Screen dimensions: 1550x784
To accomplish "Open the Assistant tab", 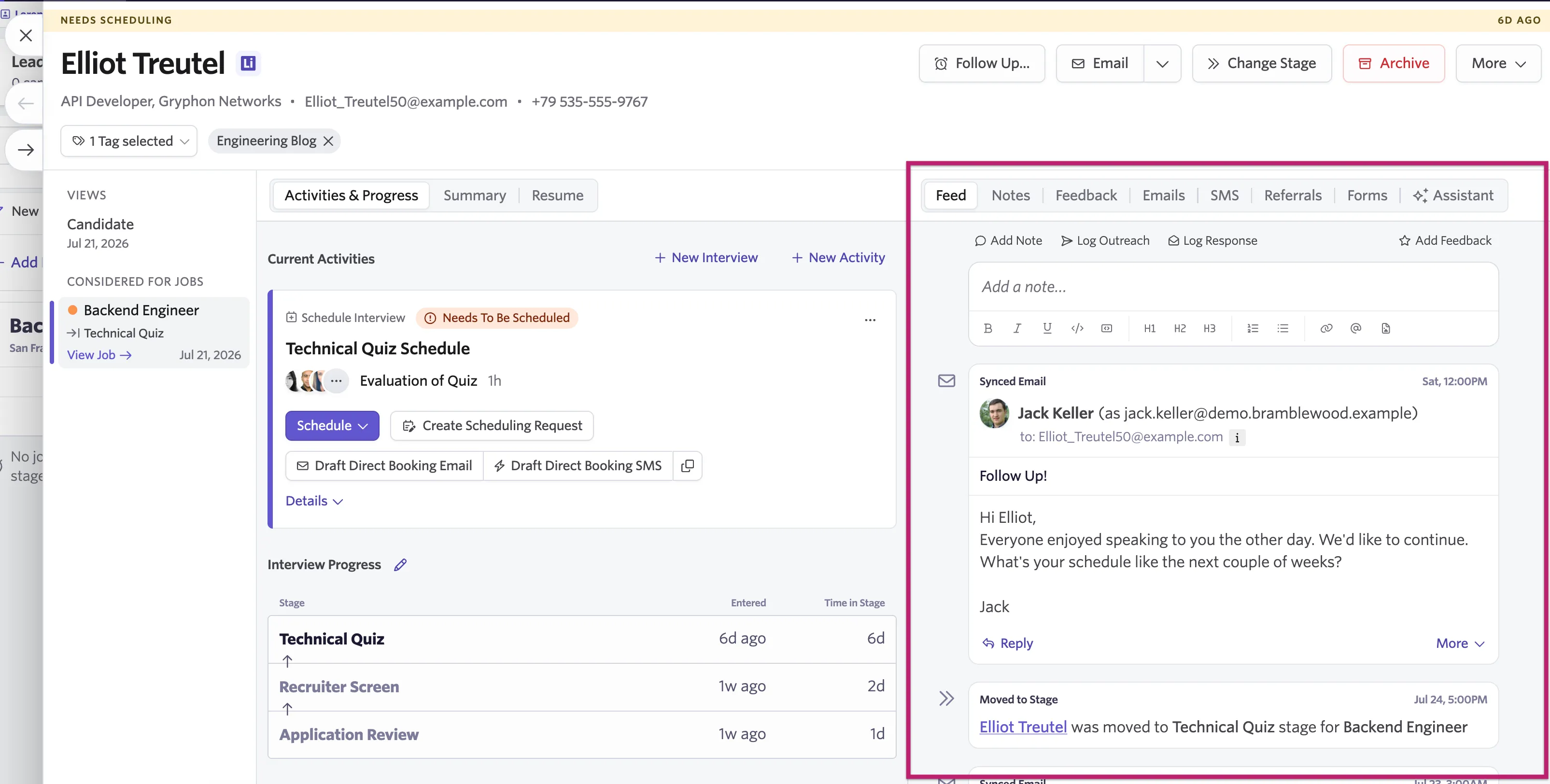I will pyautogui.click(x=1453, y=196).
